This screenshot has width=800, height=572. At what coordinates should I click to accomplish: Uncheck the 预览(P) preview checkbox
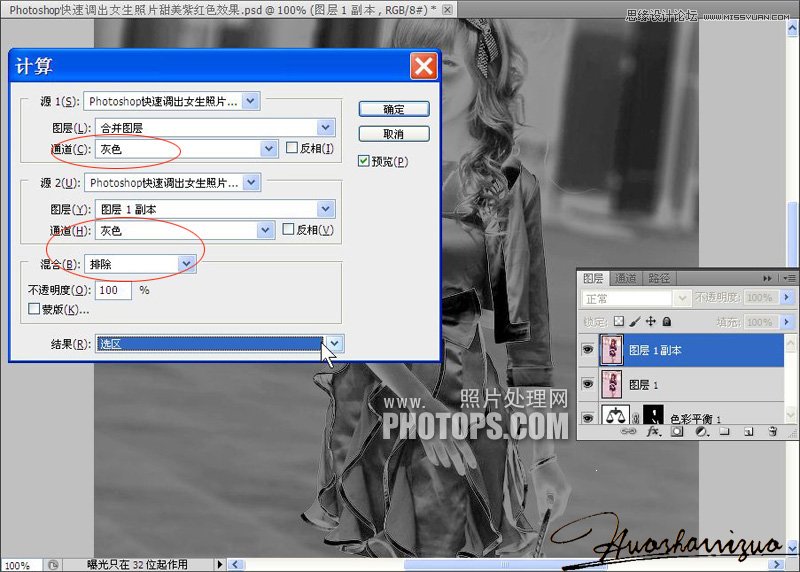pos(364,161)
